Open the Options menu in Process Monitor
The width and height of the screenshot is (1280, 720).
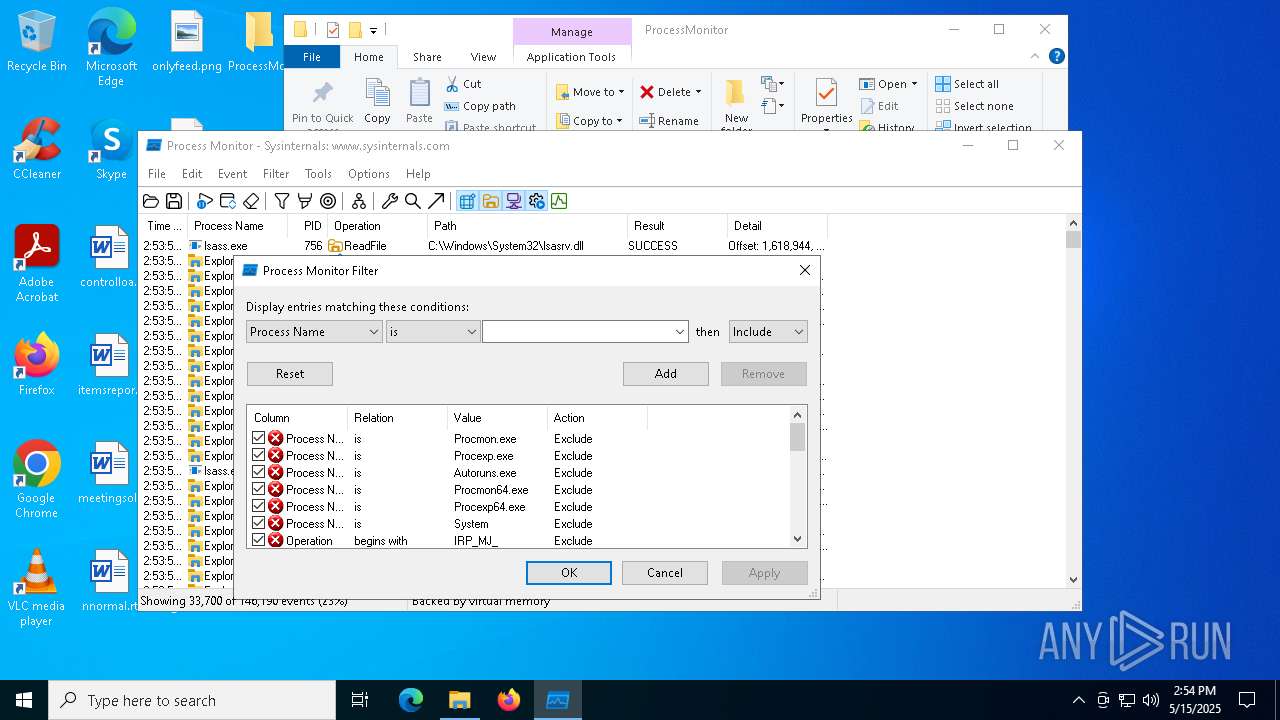tap(369, 174)
